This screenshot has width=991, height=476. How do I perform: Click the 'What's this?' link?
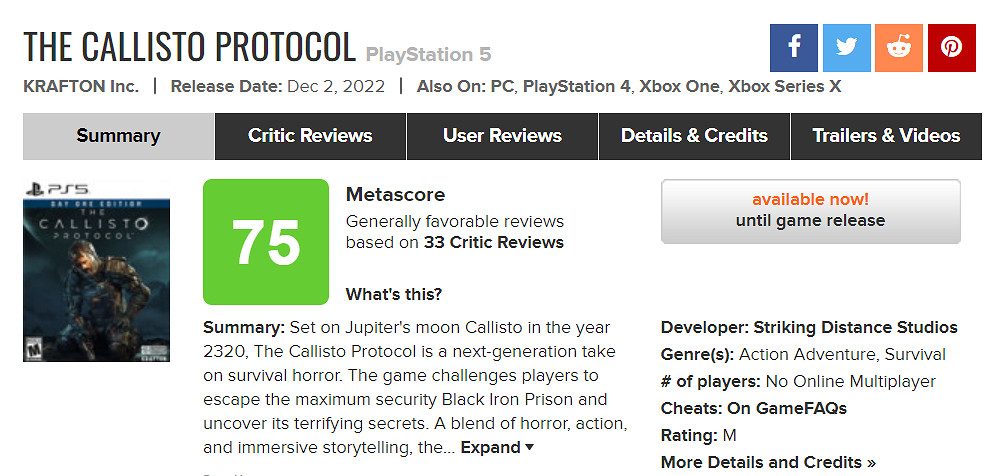tap(394, 294)
